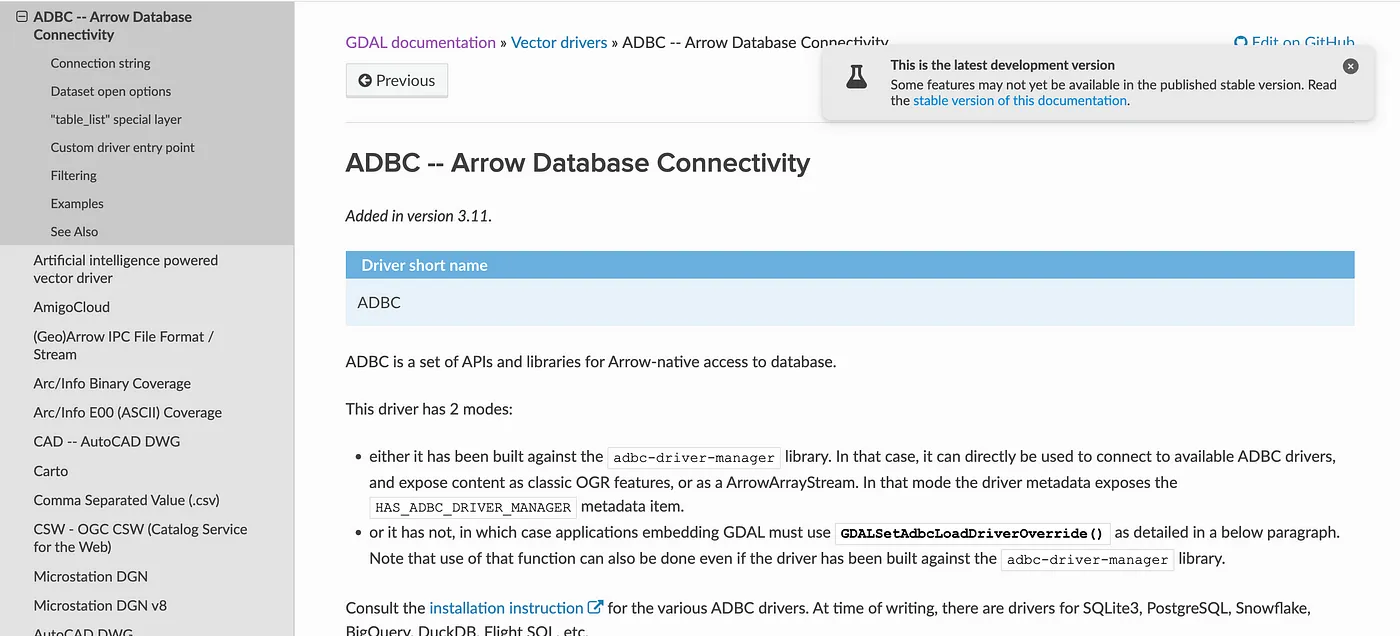Viewport: 1400px width, 636px height.
Task: Jump to Connection string section
Action: (x=100, y=63)
